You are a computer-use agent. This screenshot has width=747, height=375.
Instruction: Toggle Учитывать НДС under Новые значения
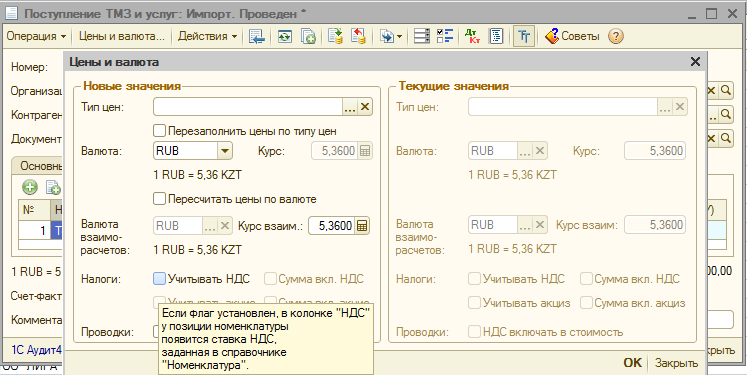coord(159,279)
